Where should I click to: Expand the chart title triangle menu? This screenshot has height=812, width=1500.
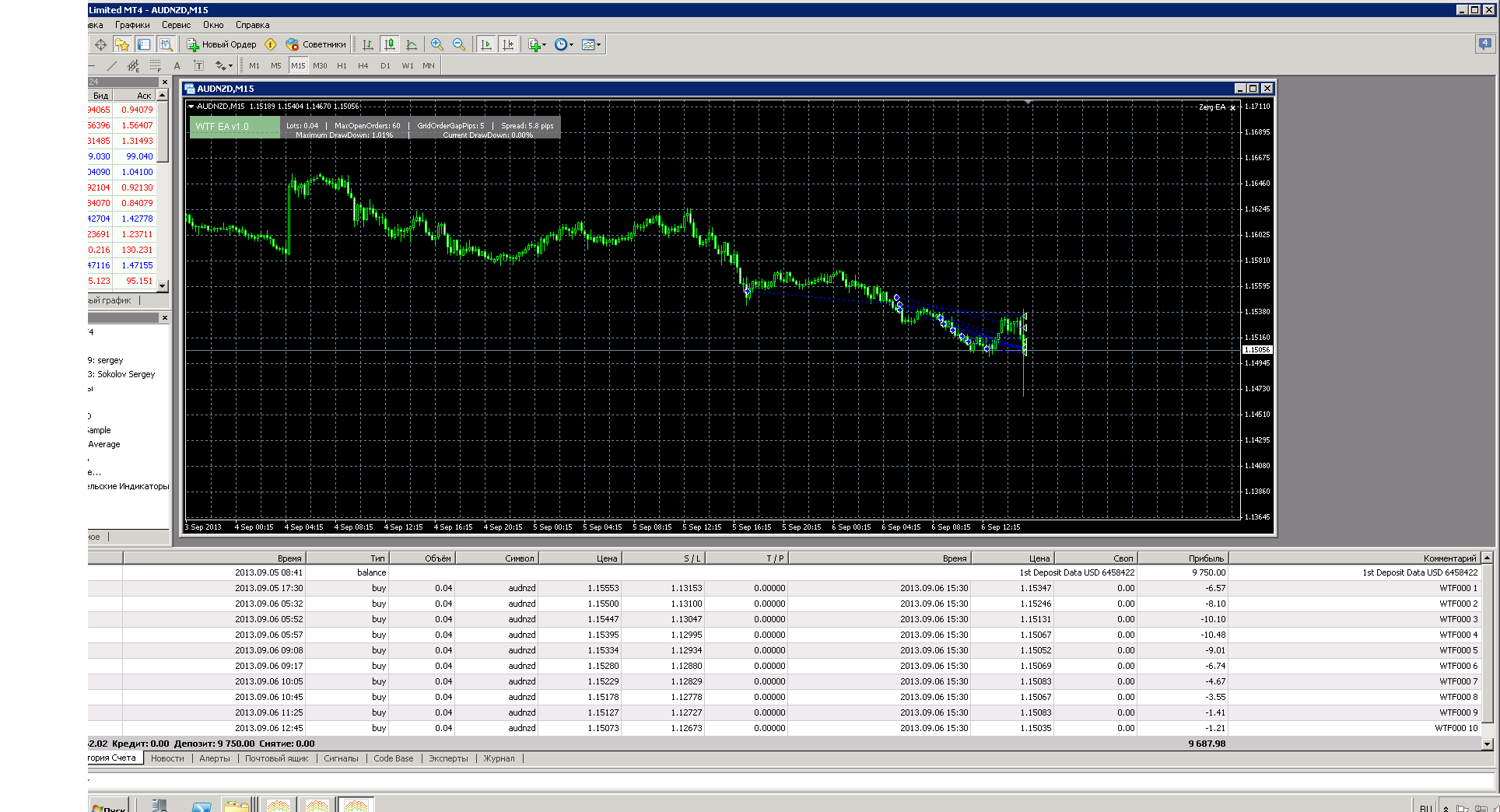(x=191, y=107)
